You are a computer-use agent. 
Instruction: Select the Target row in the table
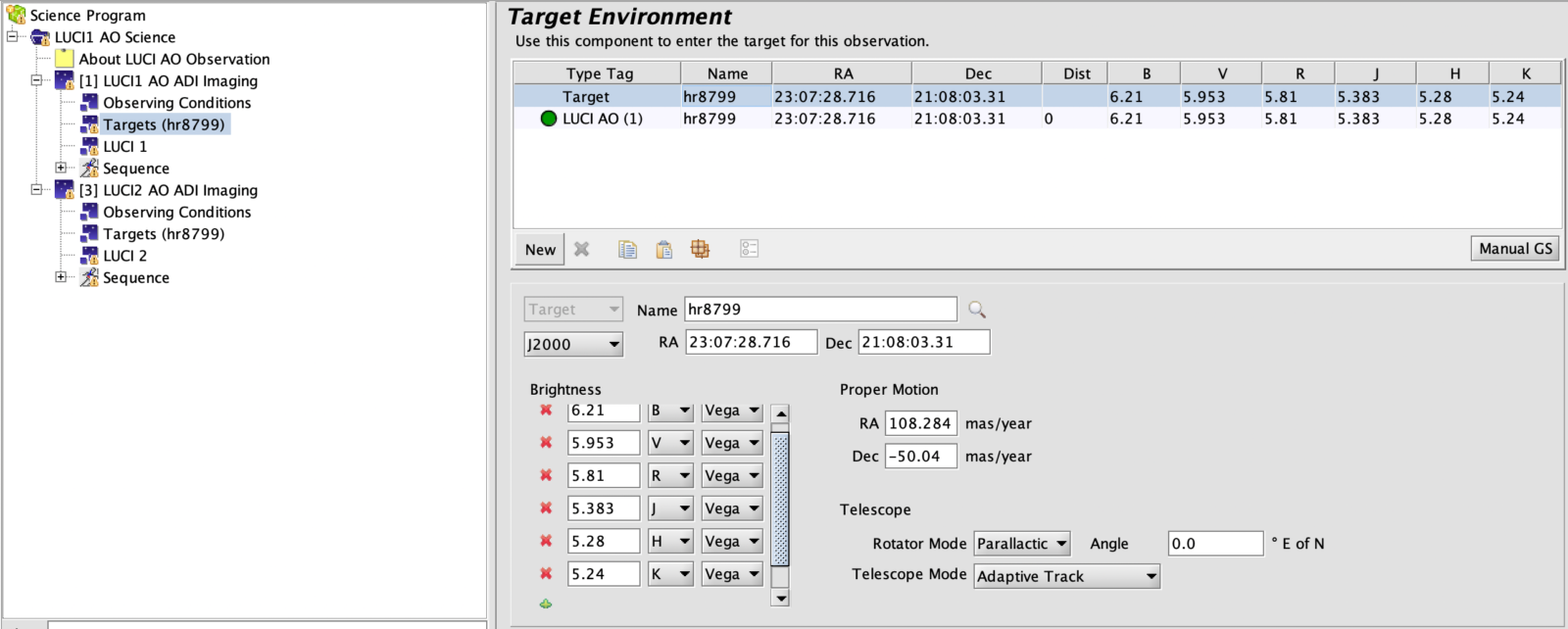tap(1037, 96)
